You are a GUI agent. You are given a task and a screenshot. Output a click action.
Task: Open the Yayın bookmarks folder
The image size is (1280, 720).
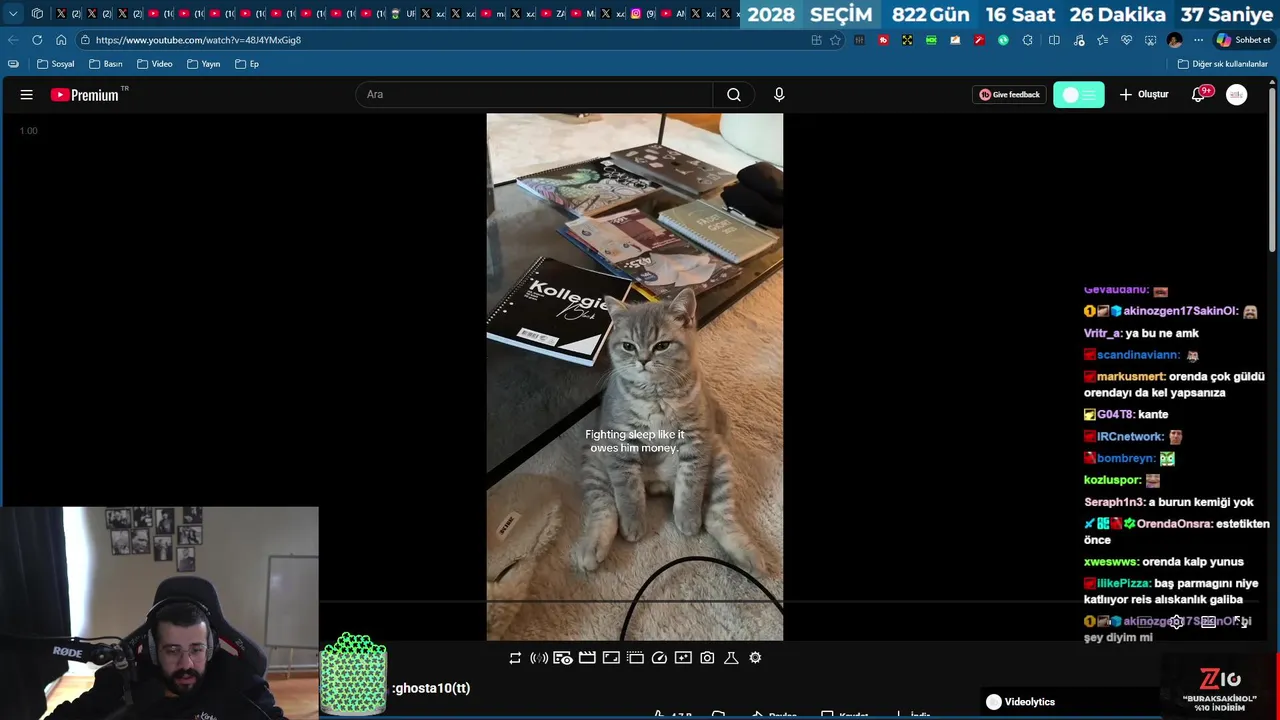[x=204, y=64]
